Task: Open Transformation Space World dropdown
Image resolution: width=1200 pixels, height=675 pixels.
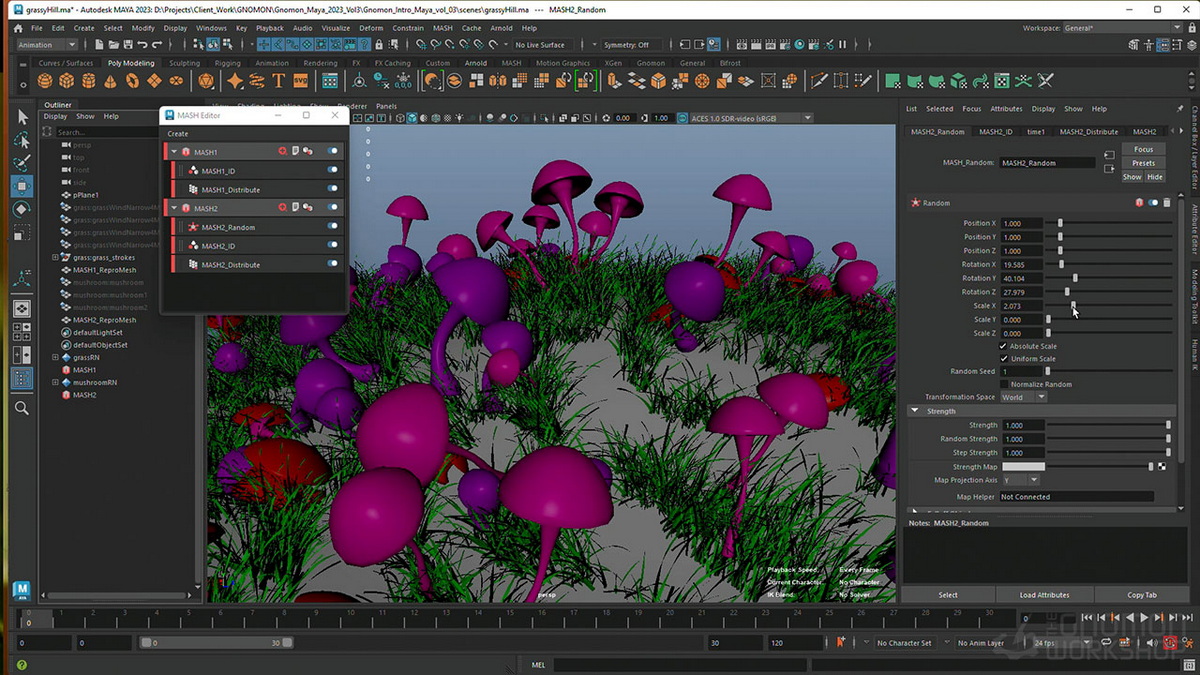Action: point(1023,397)
